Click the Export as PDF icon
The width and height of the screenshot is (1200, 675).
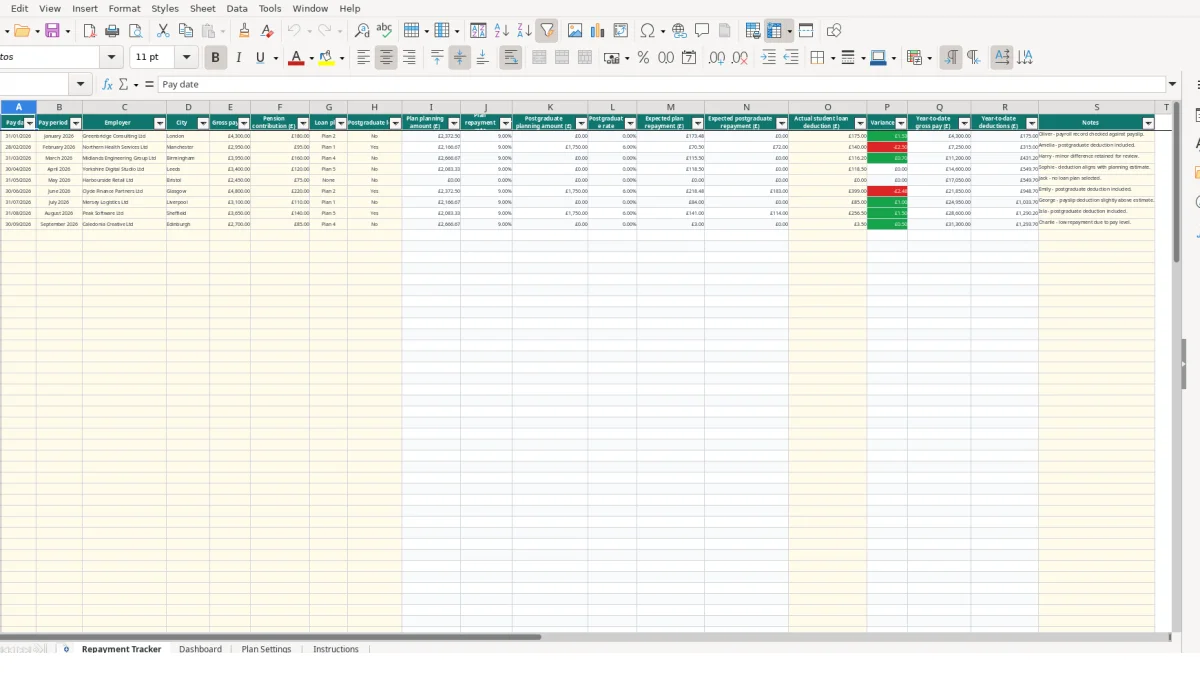pos(90,31)
